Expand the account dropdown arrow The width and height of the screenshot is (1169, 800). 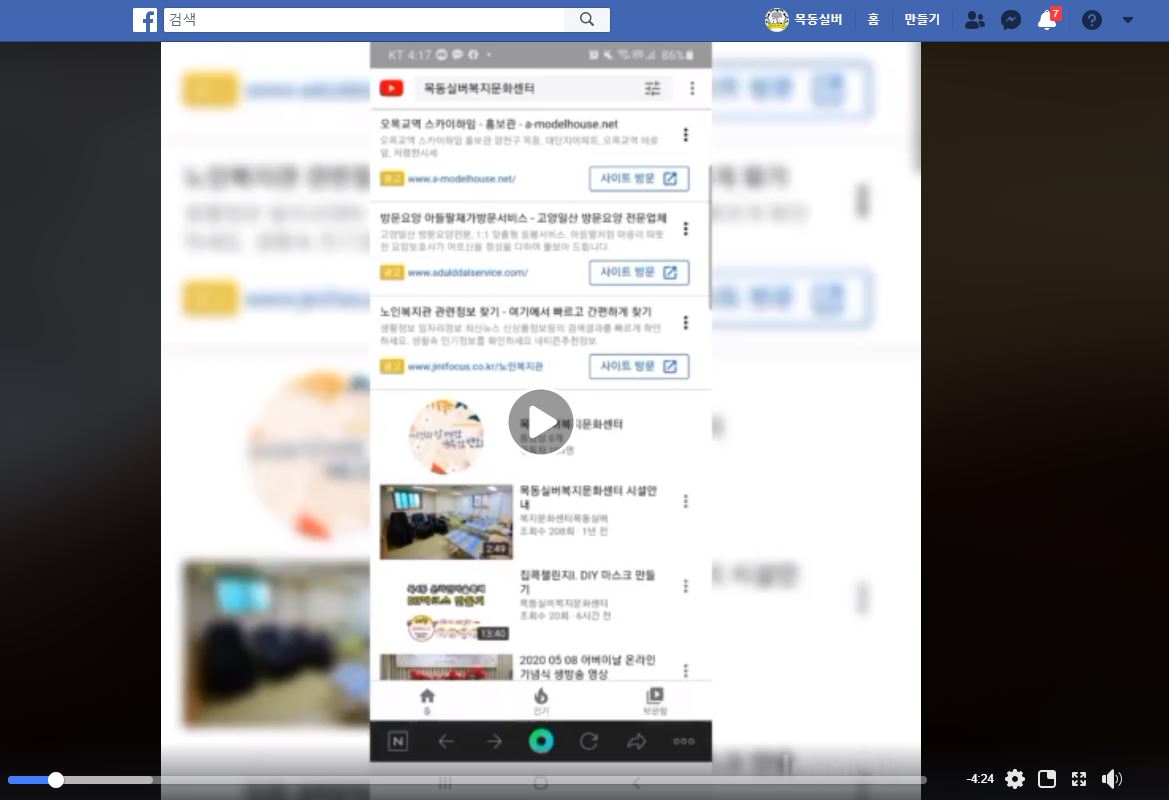pyautogui.click(x=1129, y=20)
